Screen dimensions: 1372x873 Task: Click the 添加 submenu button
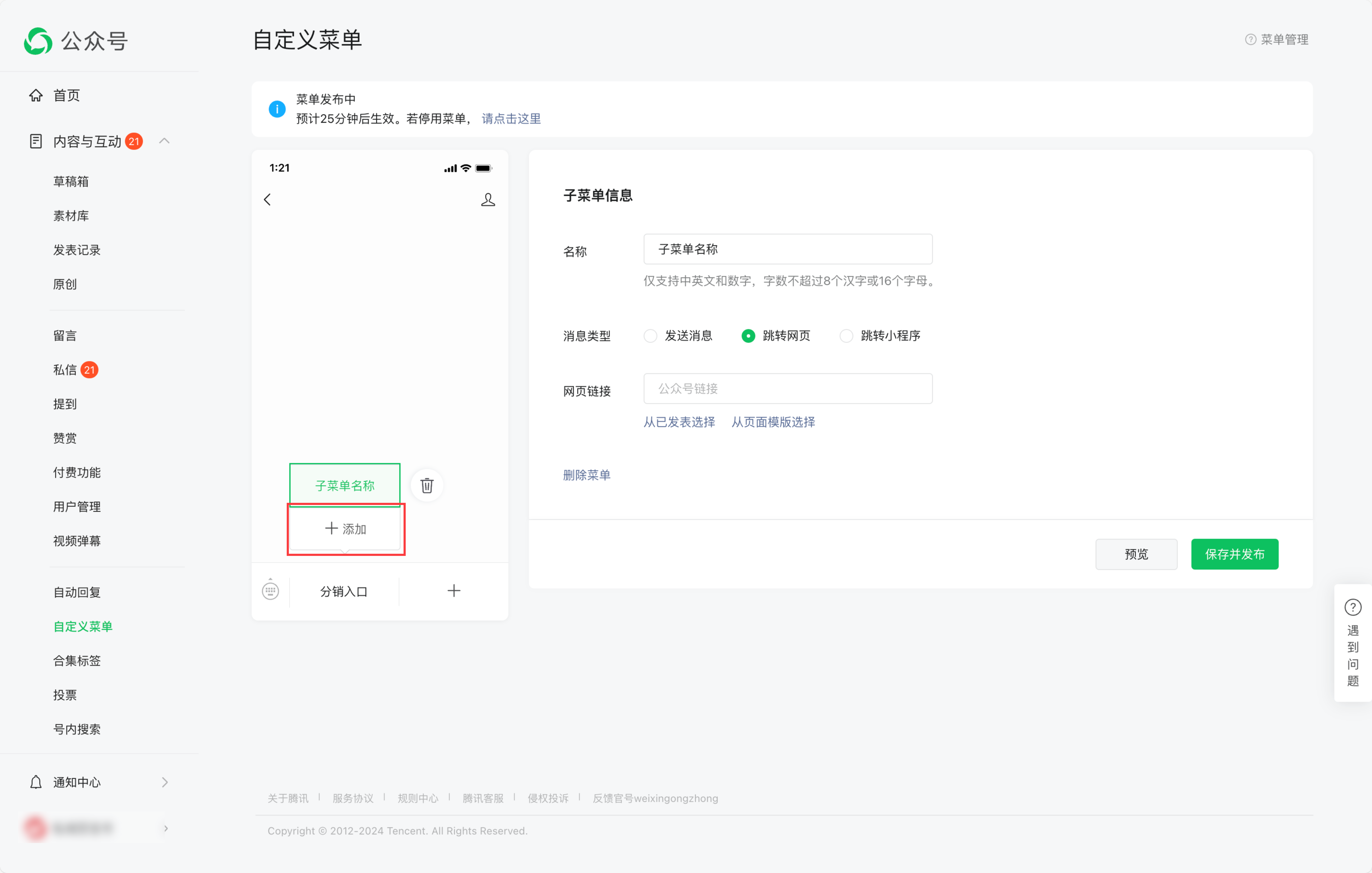[x=345, y=529]
